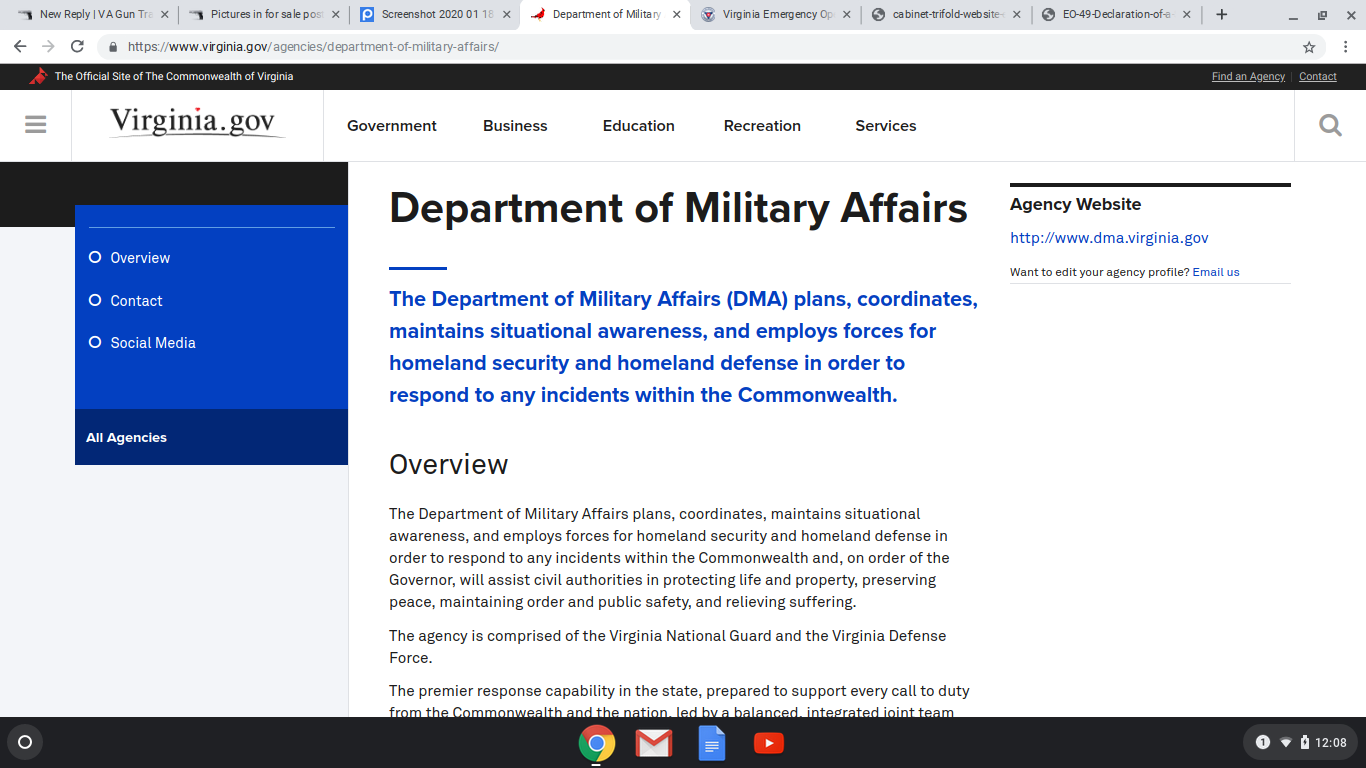Switch to Pictures in for sale tab

click(265, 15)
